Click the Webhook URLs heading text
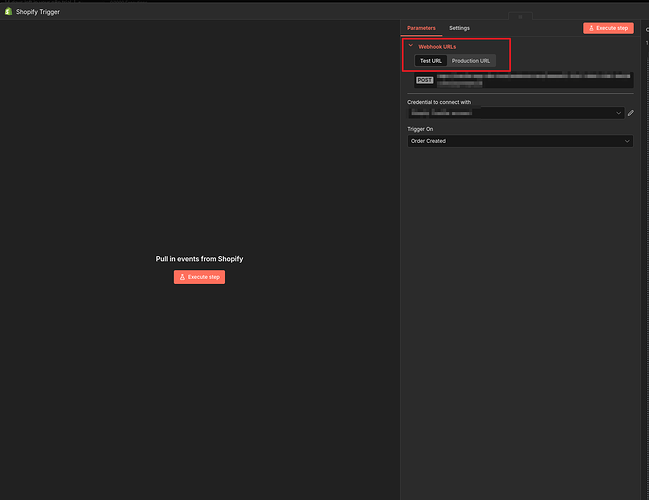Screen dimensions: 649x500 [x=437, y=47]
